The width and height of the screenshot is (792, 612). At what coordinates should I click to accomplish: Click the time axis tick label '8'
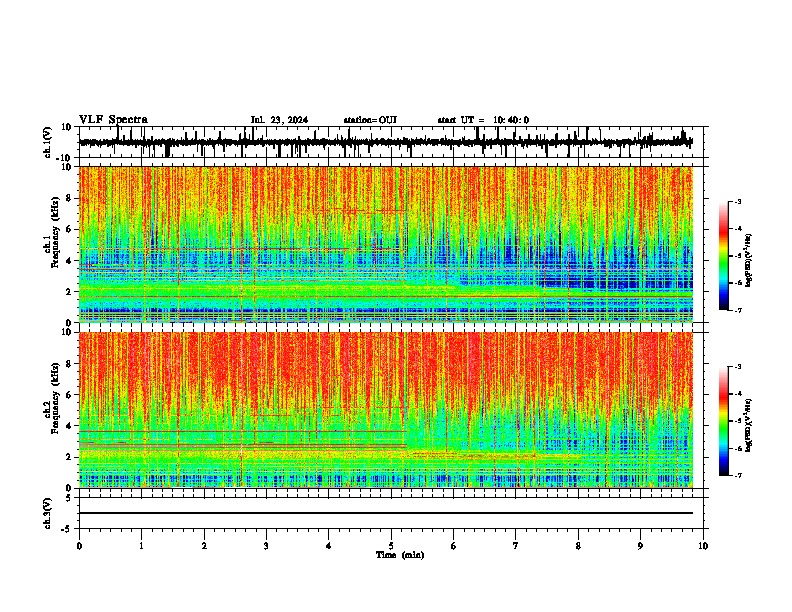tap(578, 546)
